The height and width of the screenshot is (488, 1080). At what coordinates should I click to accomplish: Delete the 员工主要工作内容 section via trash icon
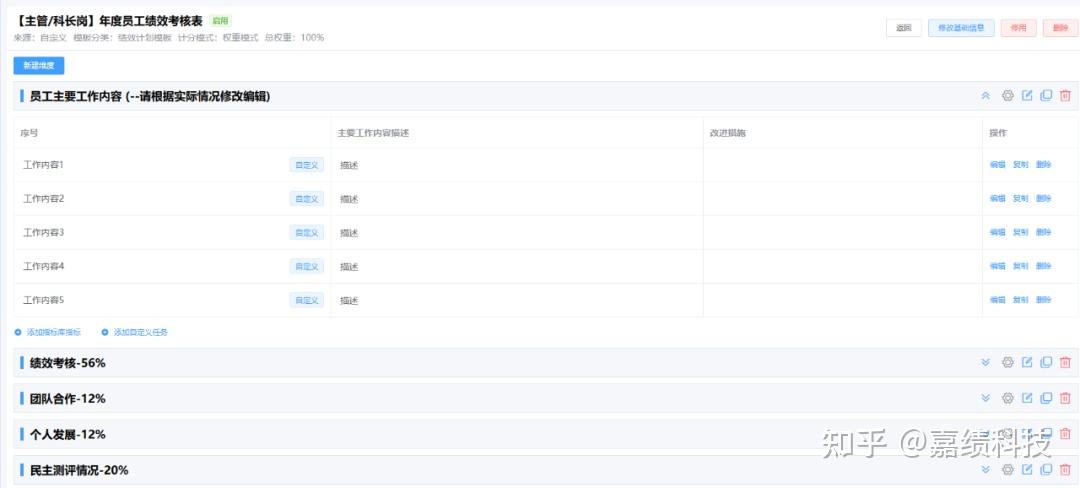(1066, 96)
